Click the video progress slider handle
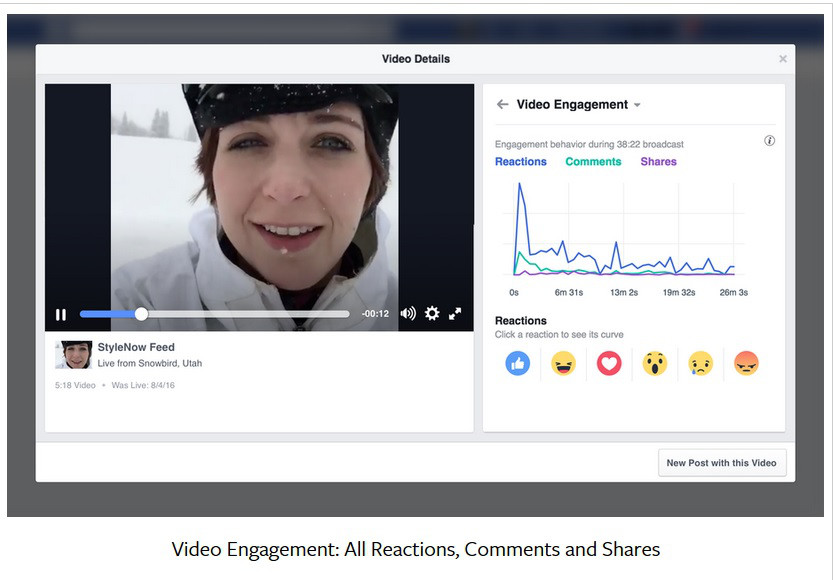This screenshot has width=833, height=580. tap(141, 314)
